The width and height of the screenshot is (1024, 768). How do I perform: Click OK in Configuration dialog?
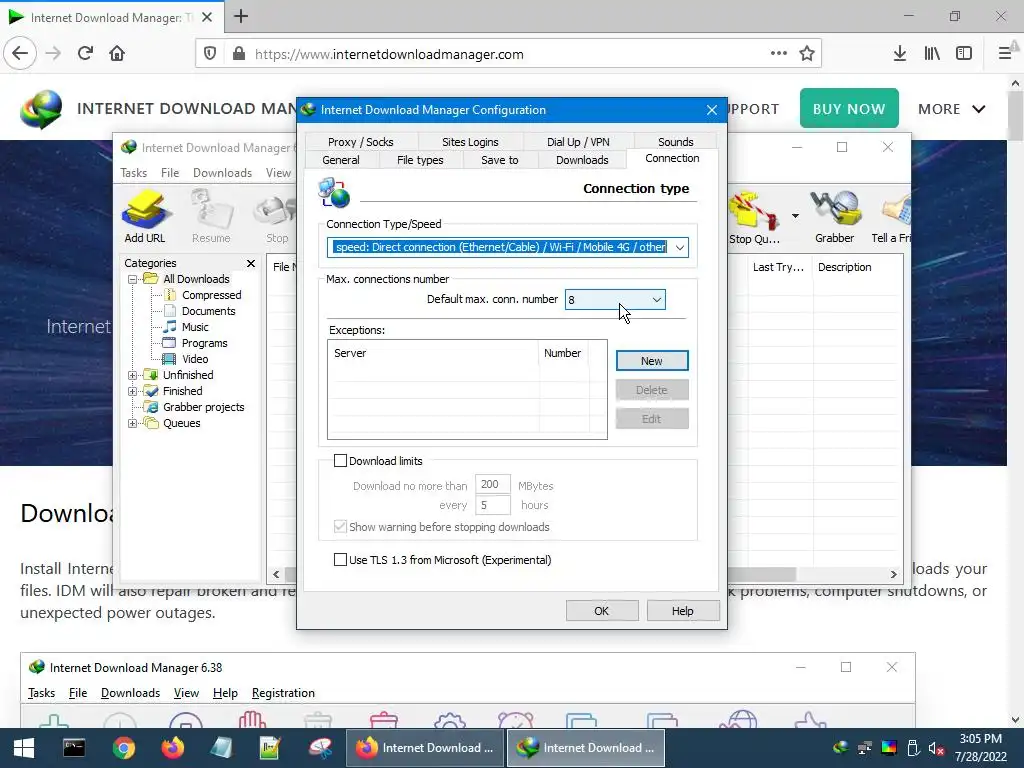click(601, 611)
